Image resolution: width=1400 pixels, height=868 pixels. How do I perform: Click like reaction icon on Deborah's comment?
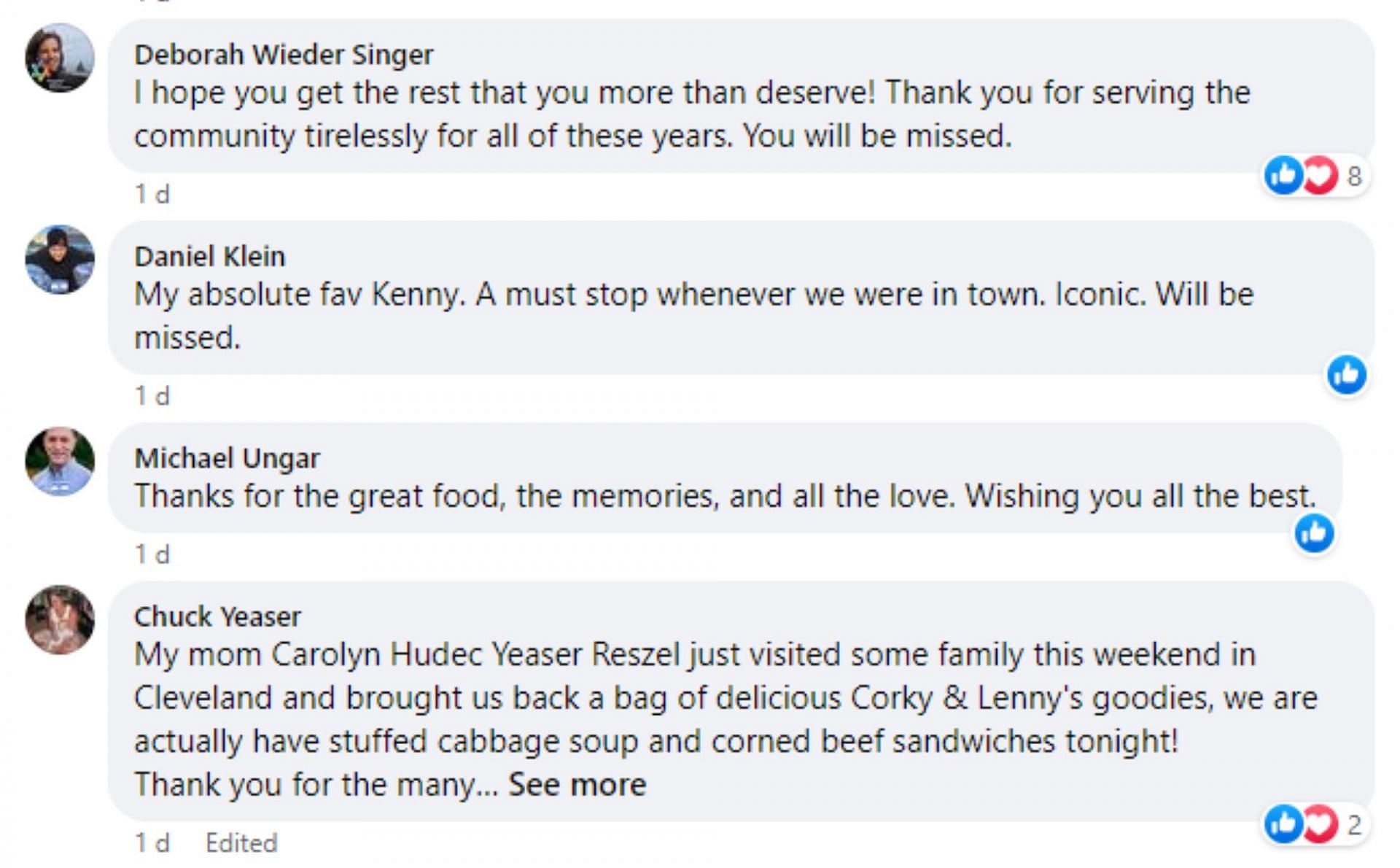click(1283, 175)
